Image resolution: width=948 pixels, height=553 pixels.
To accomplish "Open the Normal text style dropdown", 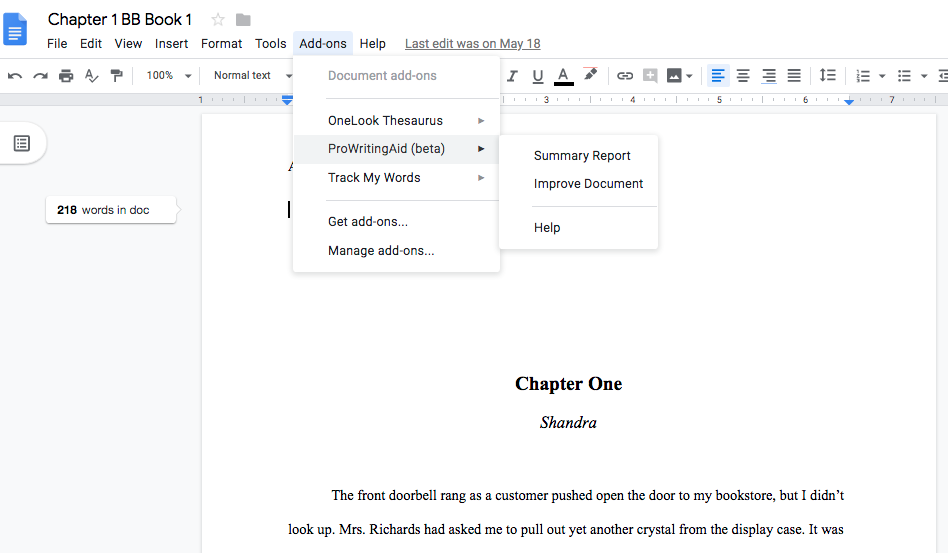I will pyautogui.click(x=250, y=76).
